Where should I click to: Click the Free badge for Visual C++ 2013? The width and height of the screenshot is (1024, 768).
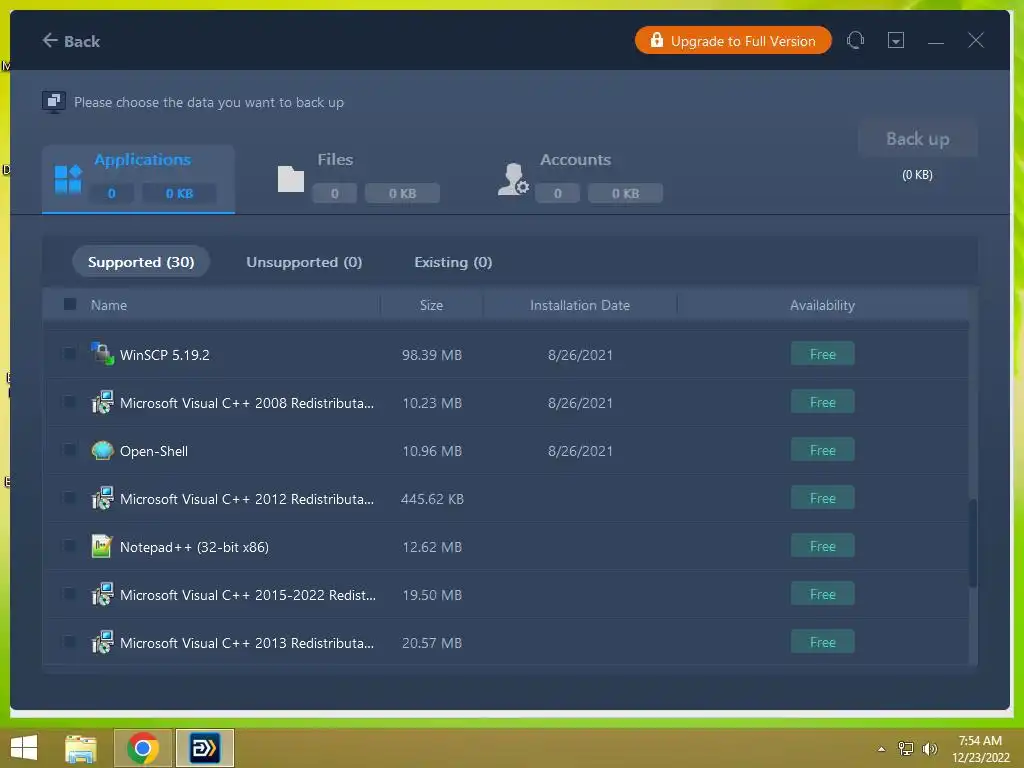(822, 642)
